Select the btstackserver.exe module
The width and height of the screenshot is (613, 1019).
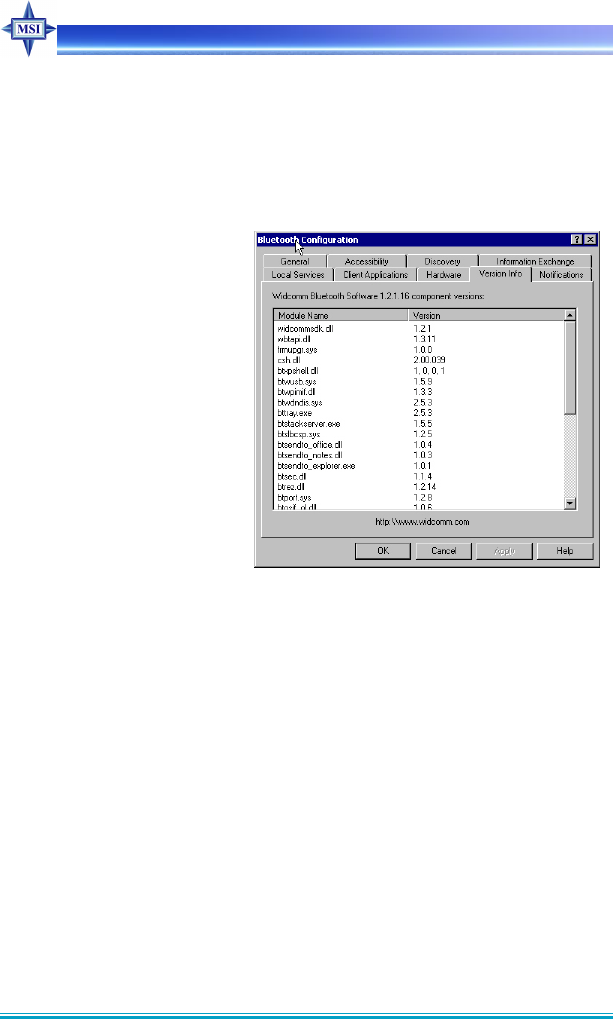(x=309, y=424)
